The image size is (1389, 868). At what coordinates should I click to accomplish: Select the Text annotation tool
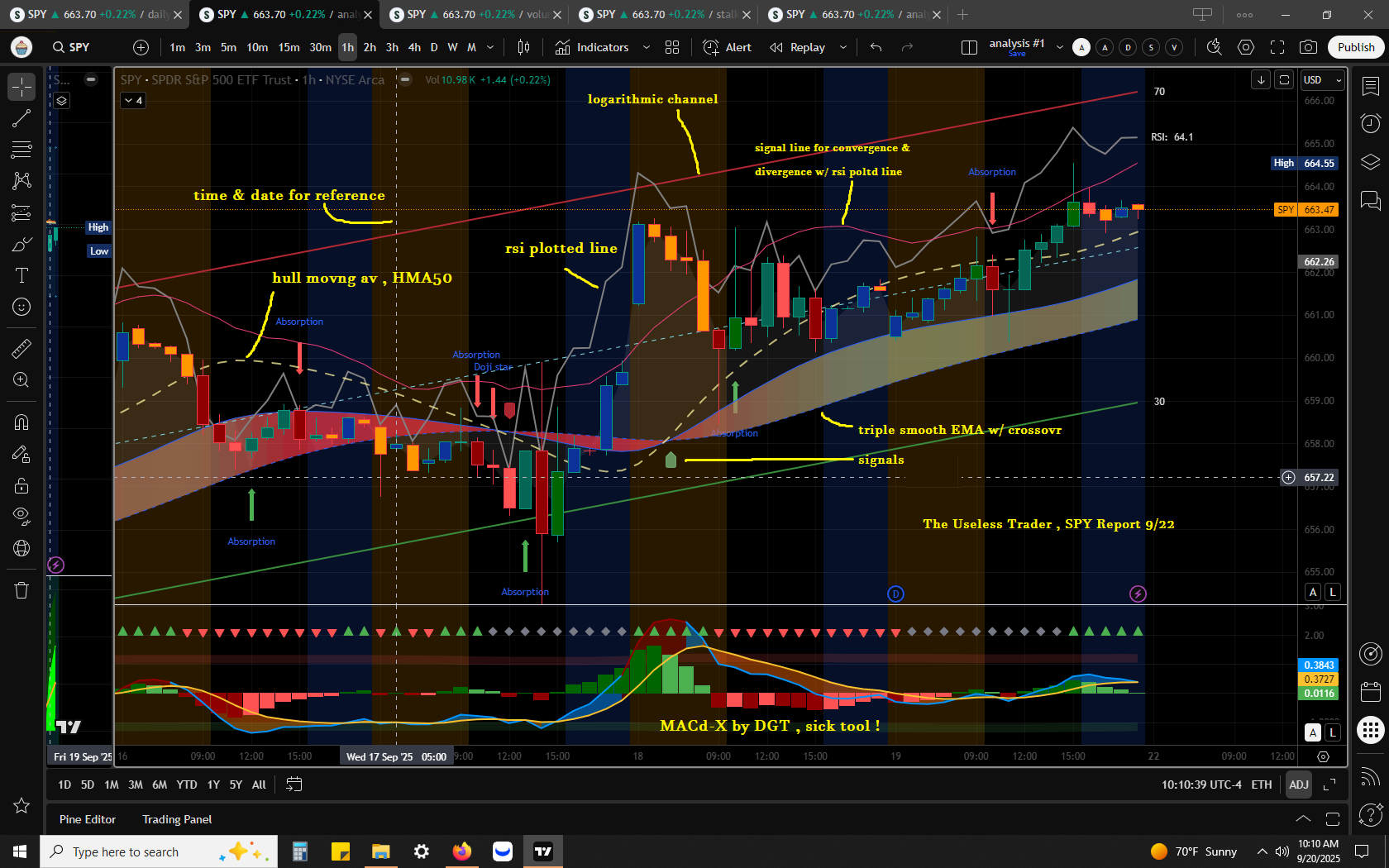pos(21,275)
